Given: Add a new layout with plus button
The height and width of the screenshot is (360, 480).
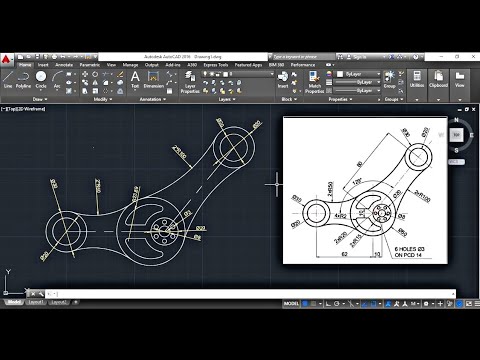Looking at the screenshot, I should (x=76, y=302).
